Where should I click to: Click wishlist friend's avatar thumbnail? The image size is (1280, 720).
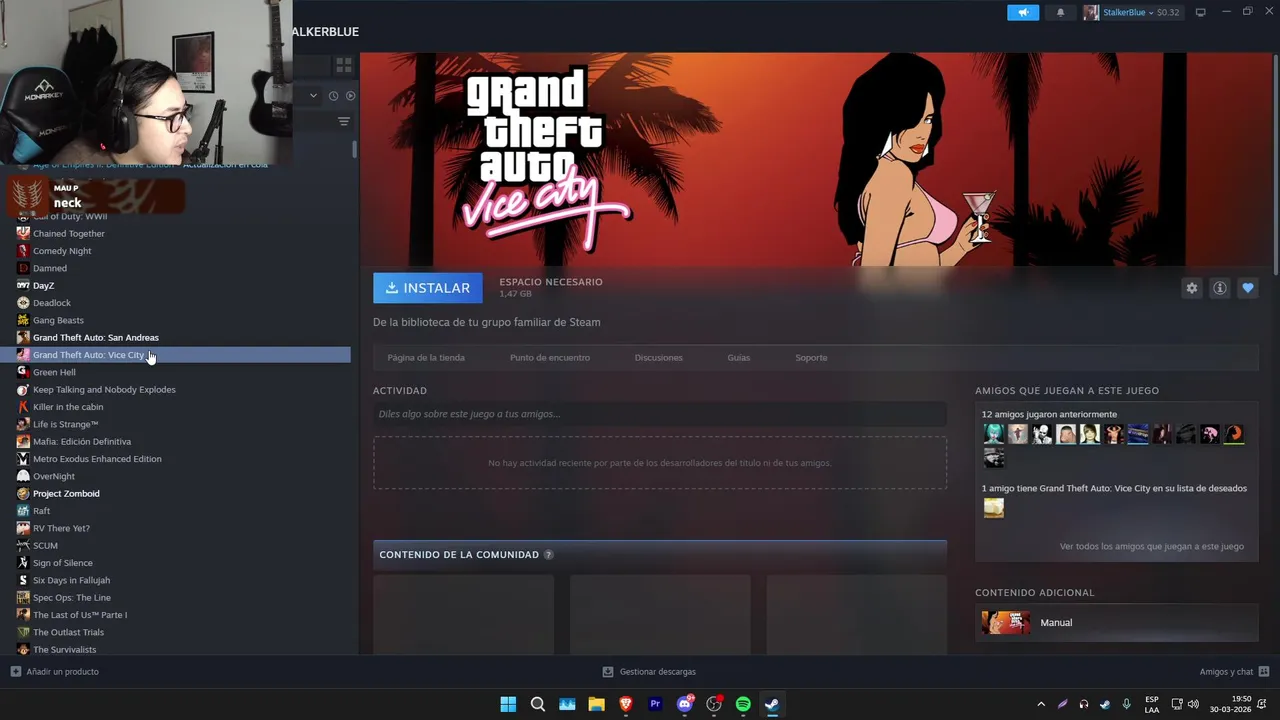tap(994, 508)
